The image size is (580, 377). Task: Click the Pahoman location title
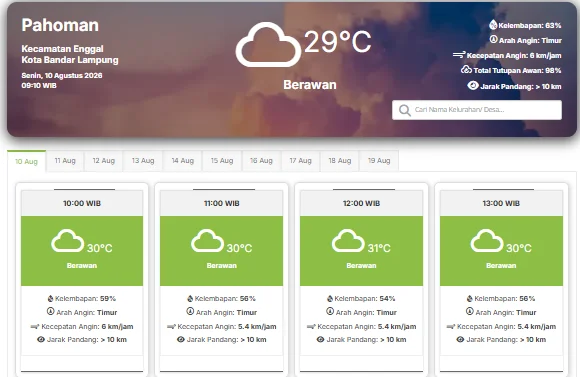pos(60,25)
